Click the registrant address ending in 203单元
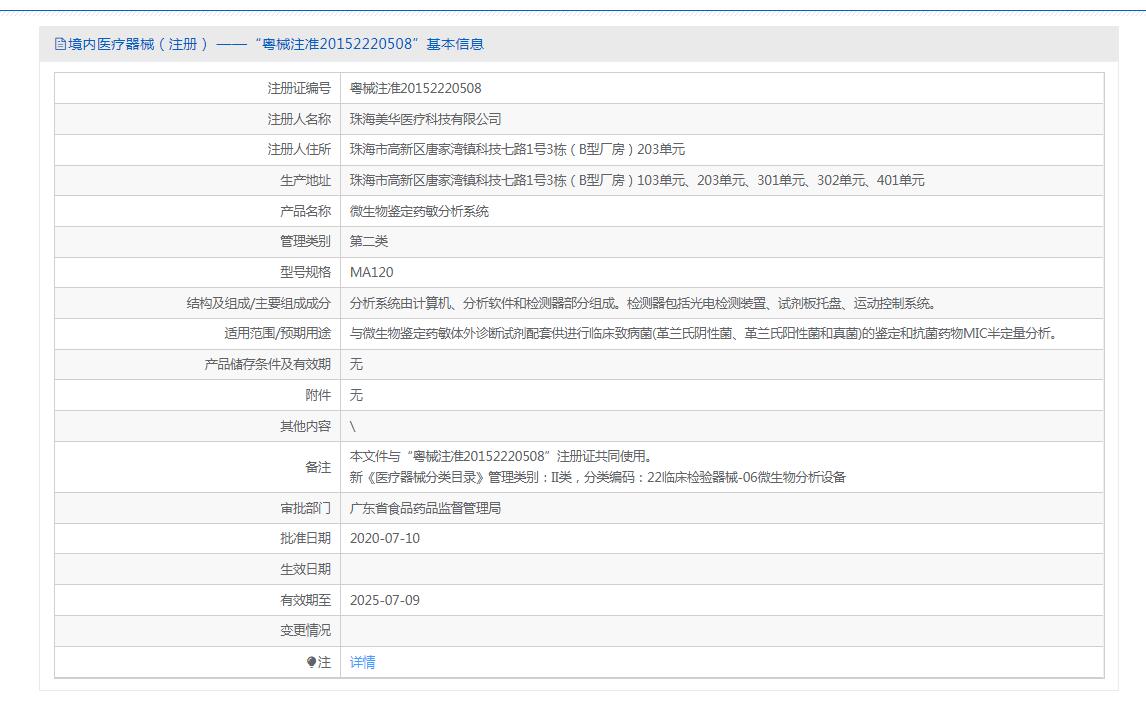1146x714 pixels. click(x=517, y=150)
